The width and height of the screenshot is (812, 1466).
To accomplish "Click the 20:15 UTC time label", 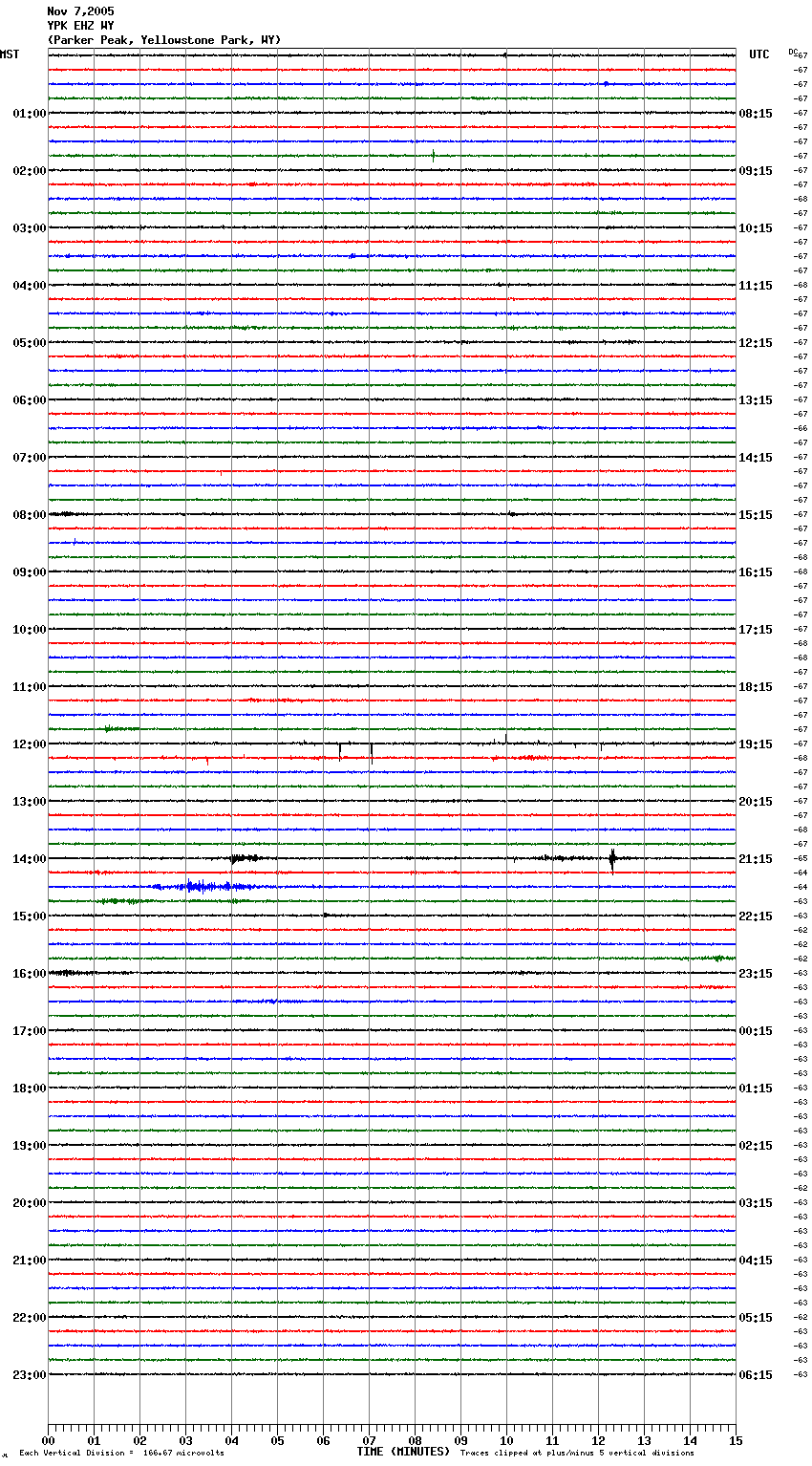I will [x=756, y=802].
